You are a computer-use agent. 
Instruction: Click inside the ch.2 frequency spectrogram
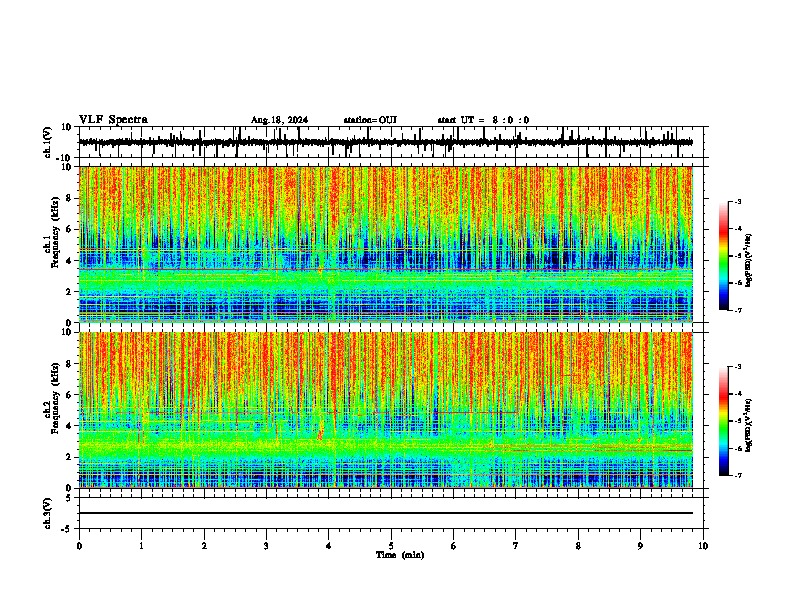pos(386,410)
